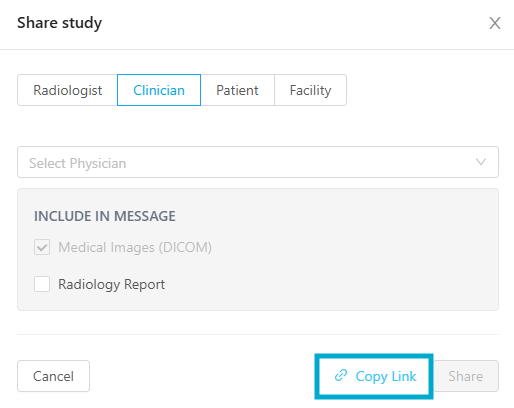Open the Patient tab
This screenshot has width=514, height=408.
tap(237, 90)
